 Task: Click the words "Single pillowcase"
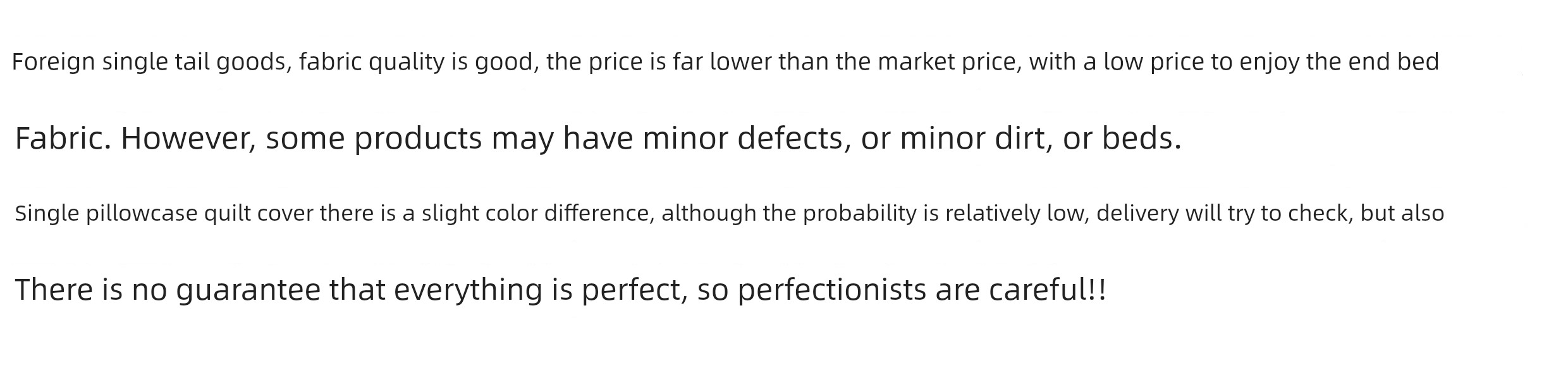(106, 214)
